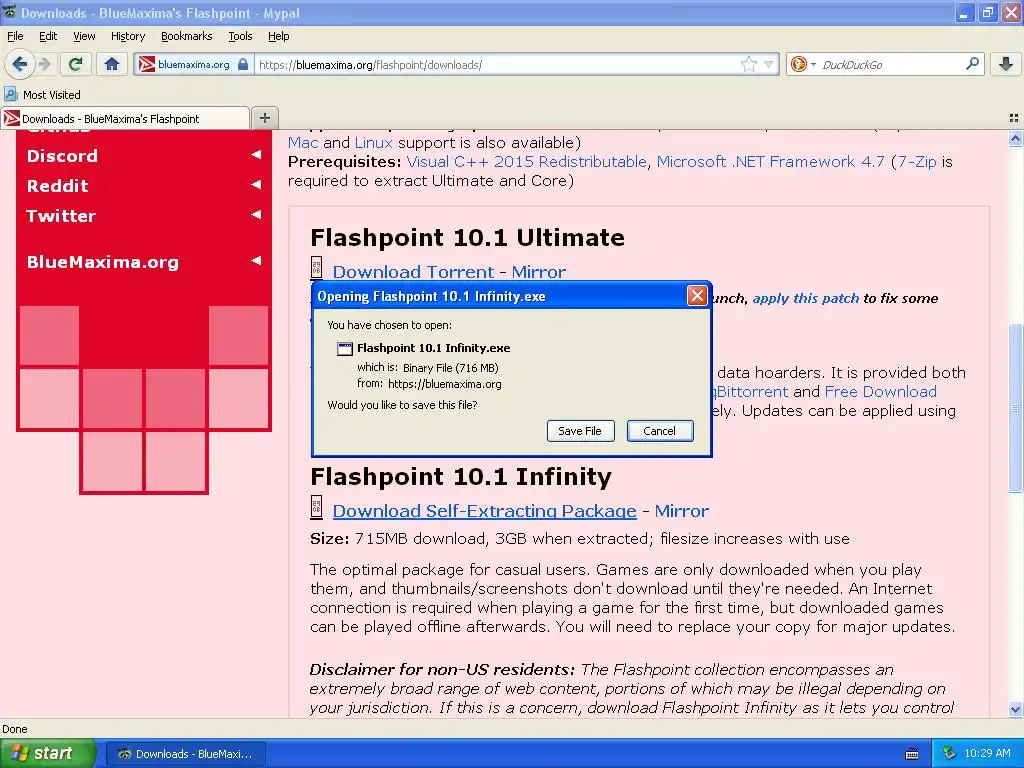Click the page scrollbar down arrow
Screen dimensions: 1024x768
click(1015, 709)
